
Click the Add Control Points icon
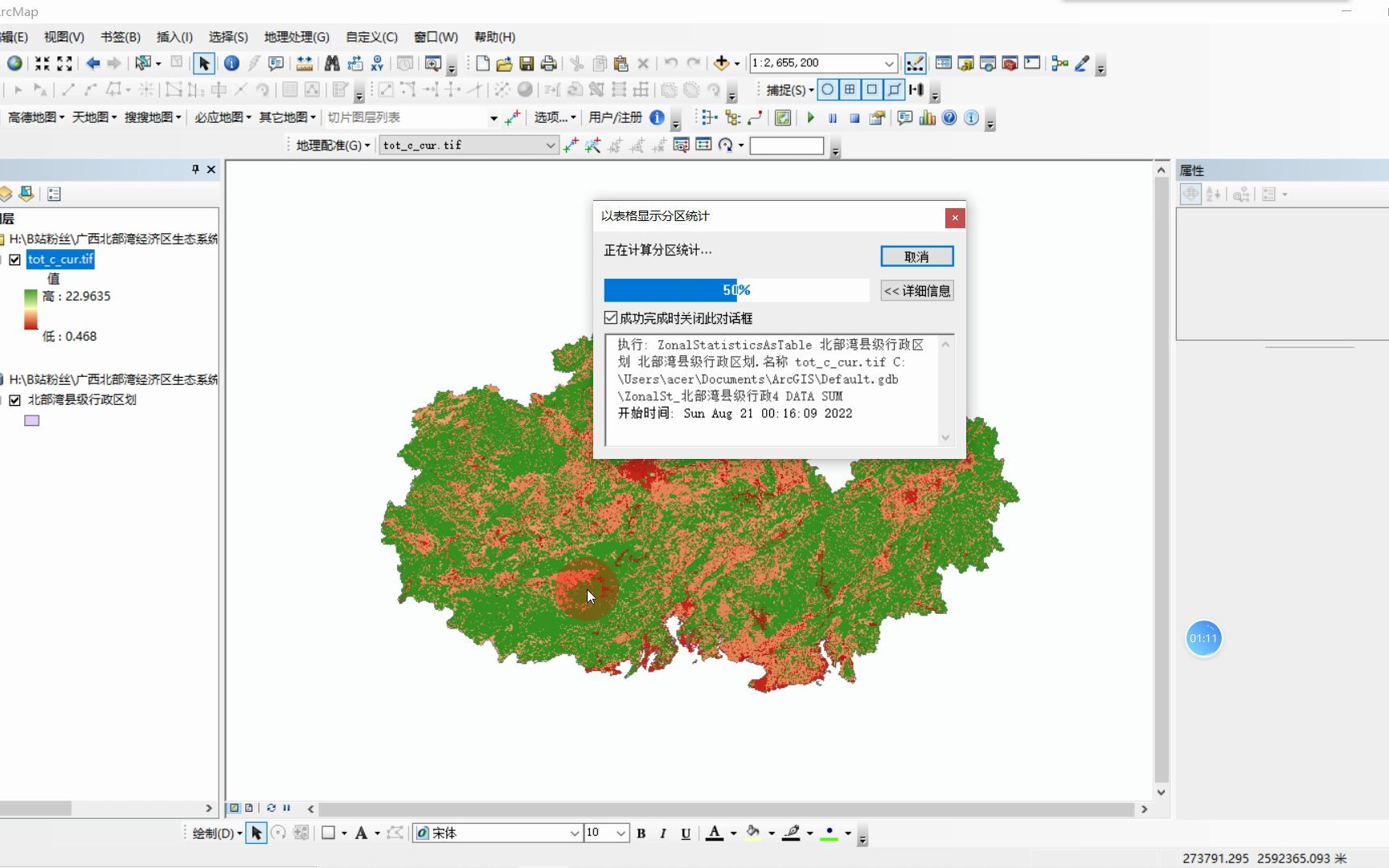pyautogui.click(x=571, y=145)
